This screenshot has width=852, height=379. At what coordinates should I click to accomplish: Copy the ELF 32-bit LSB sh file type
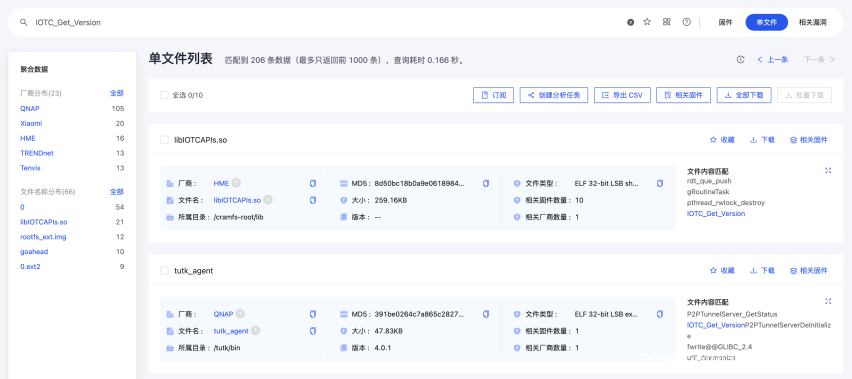coord(660,184)
